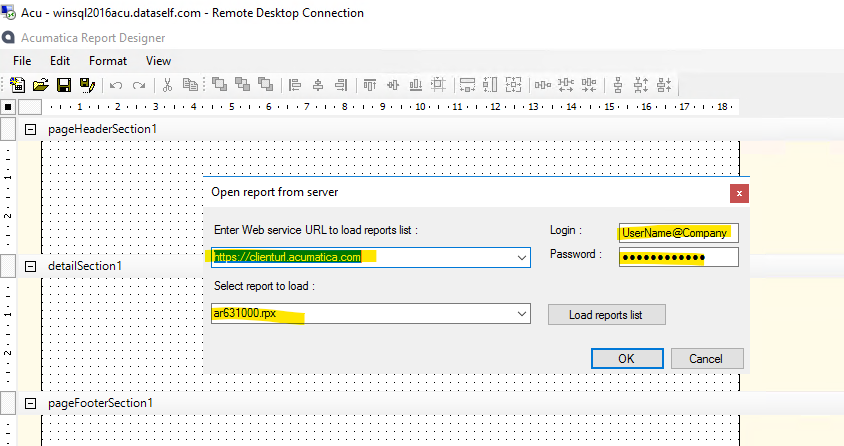844x446 pixels.
Task: Click the Align Lefts toolbar icon
Action: click(295, 85)
